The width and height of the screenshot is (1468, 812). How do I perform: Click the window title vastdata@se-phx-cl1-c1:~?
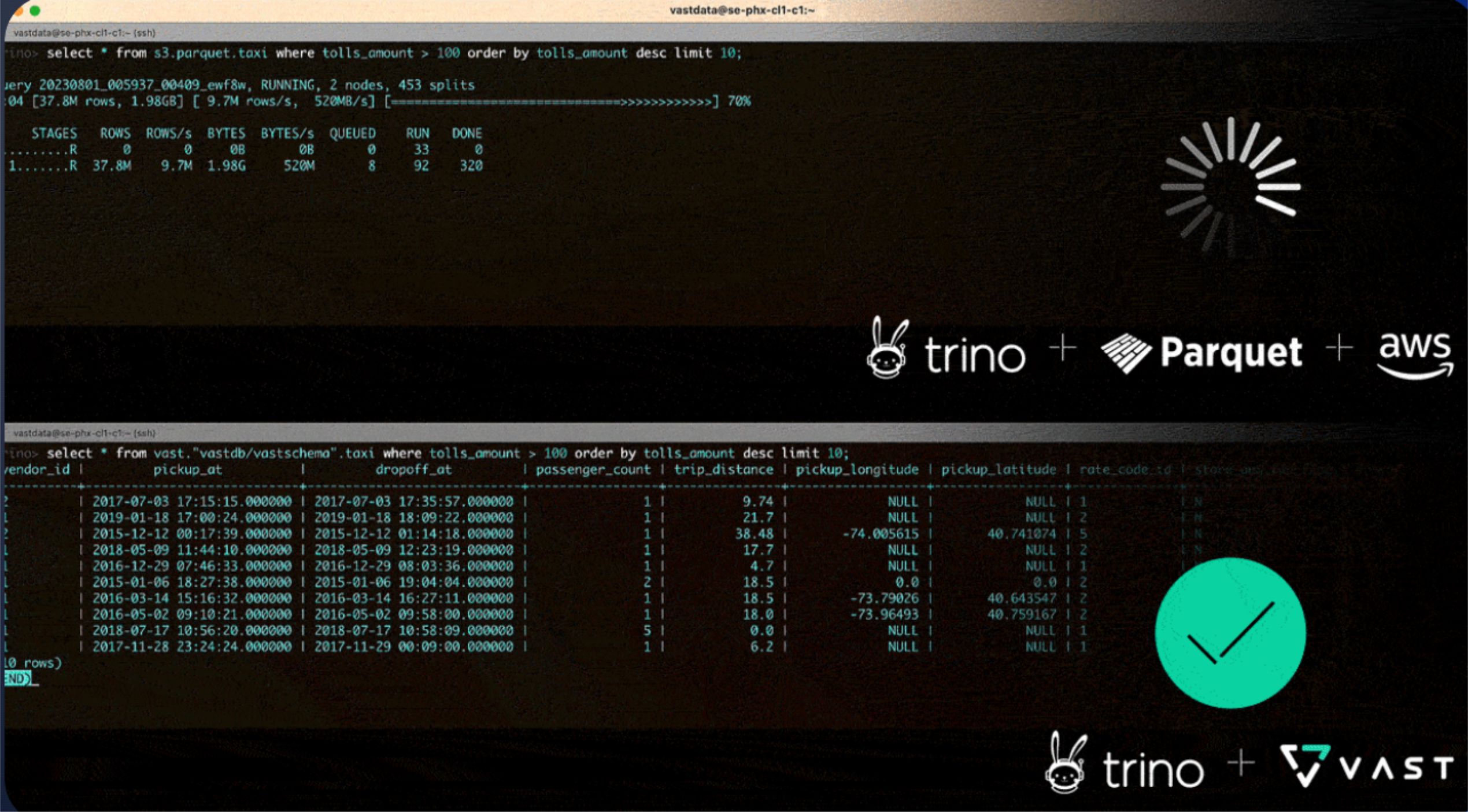(742, 10)
